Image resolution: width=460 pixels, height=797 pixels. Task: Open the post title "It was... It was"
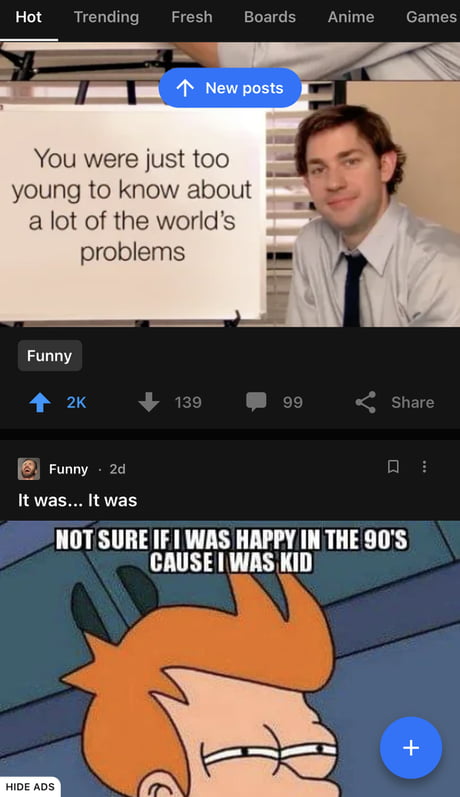tap(77, 500)
